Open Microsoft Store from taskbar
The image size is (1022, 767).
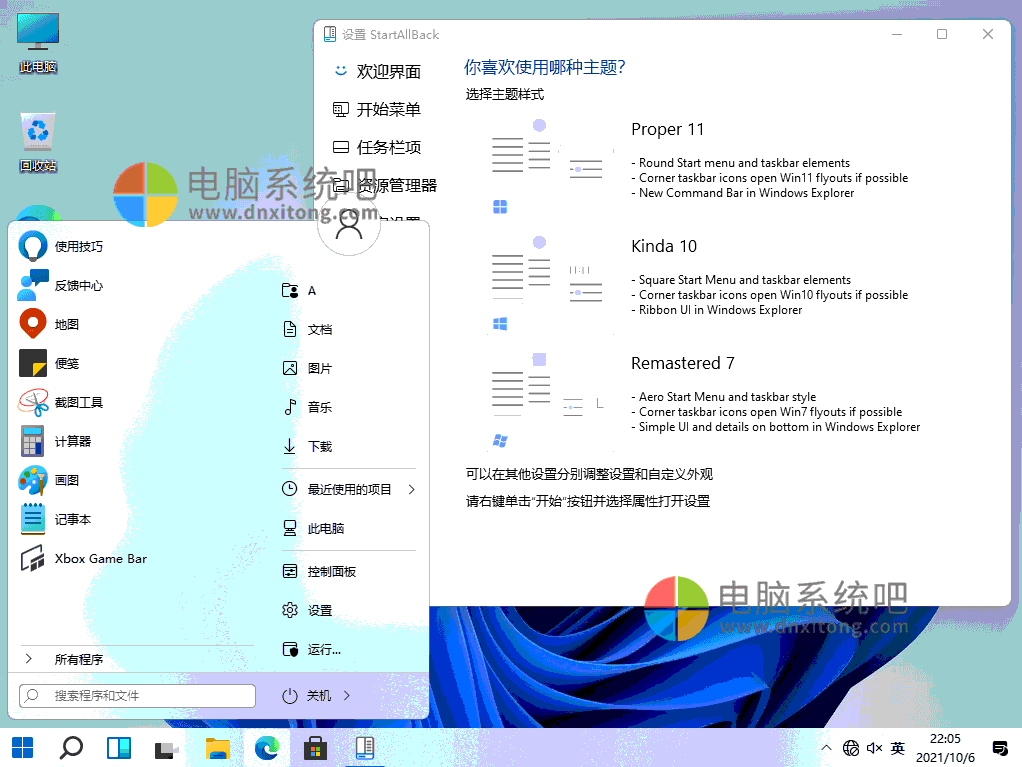(315, 748)
